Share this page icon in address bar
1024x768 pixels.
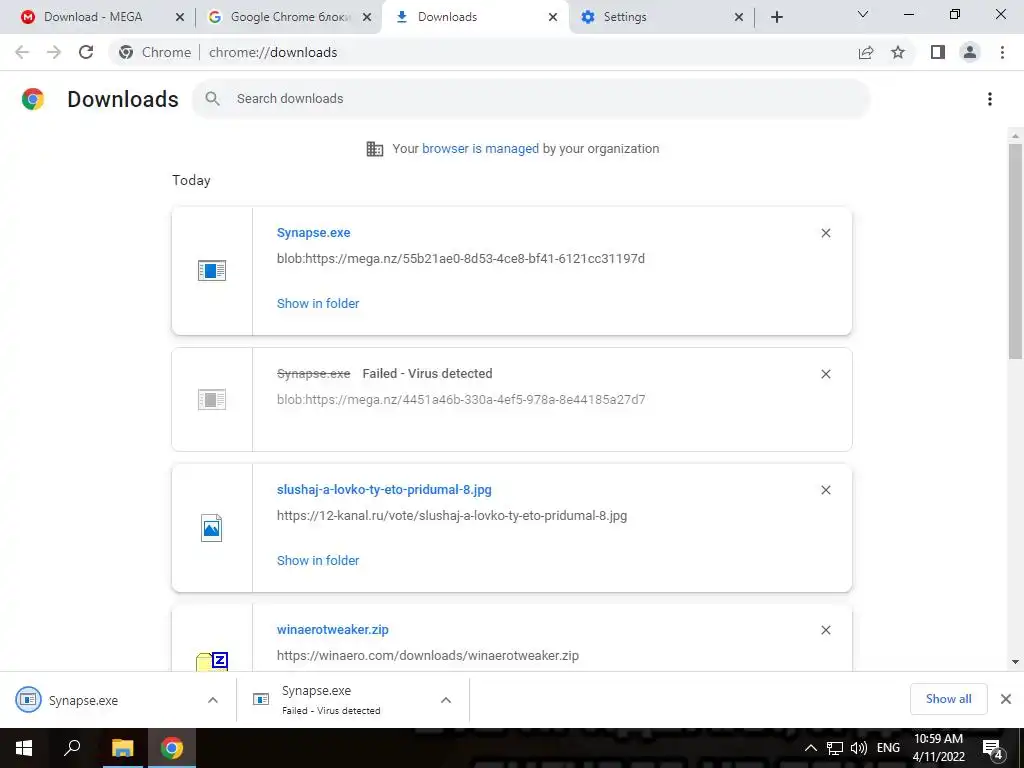coord(866,52)
